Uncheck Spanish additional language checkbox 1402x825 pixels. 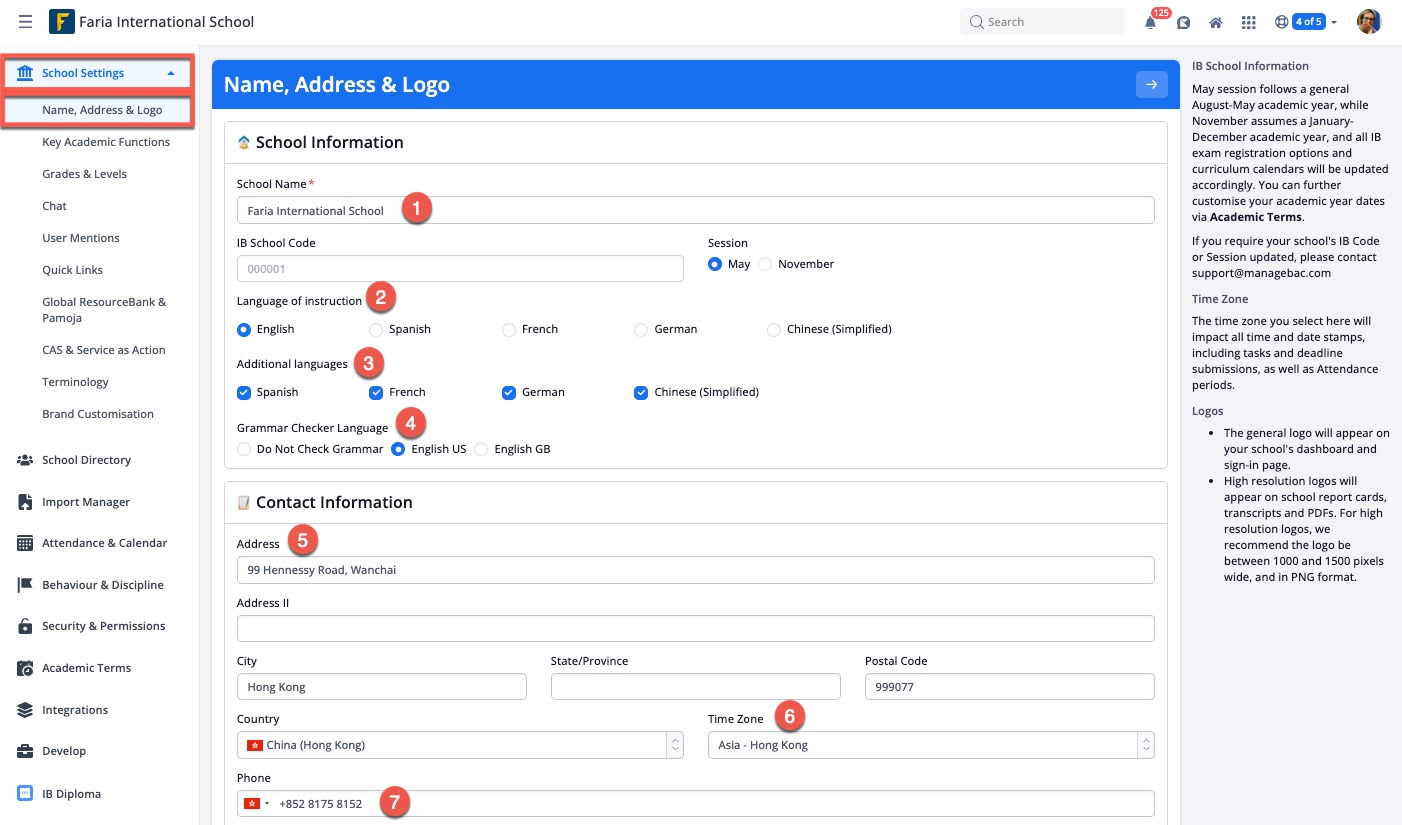point(244,392)
